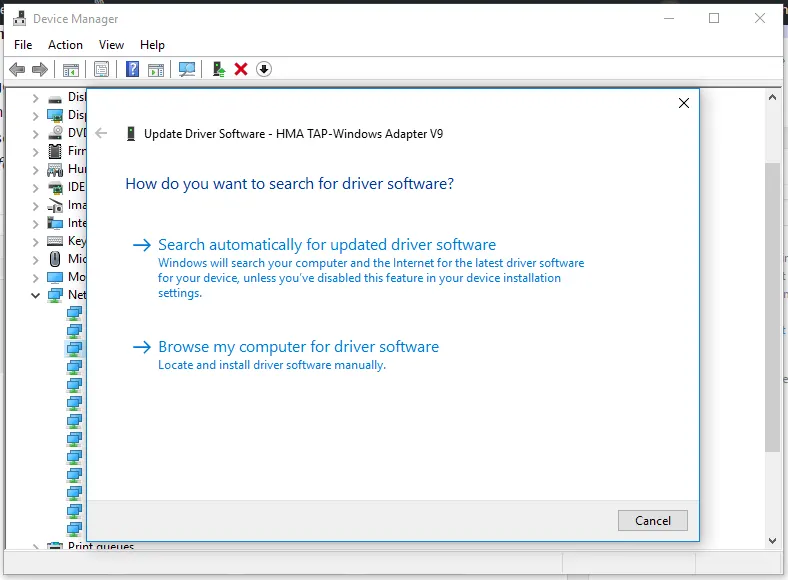Click the Scan for hardware changes icon
This screenshot has width=788, height=580.
[x=187, y=69]
